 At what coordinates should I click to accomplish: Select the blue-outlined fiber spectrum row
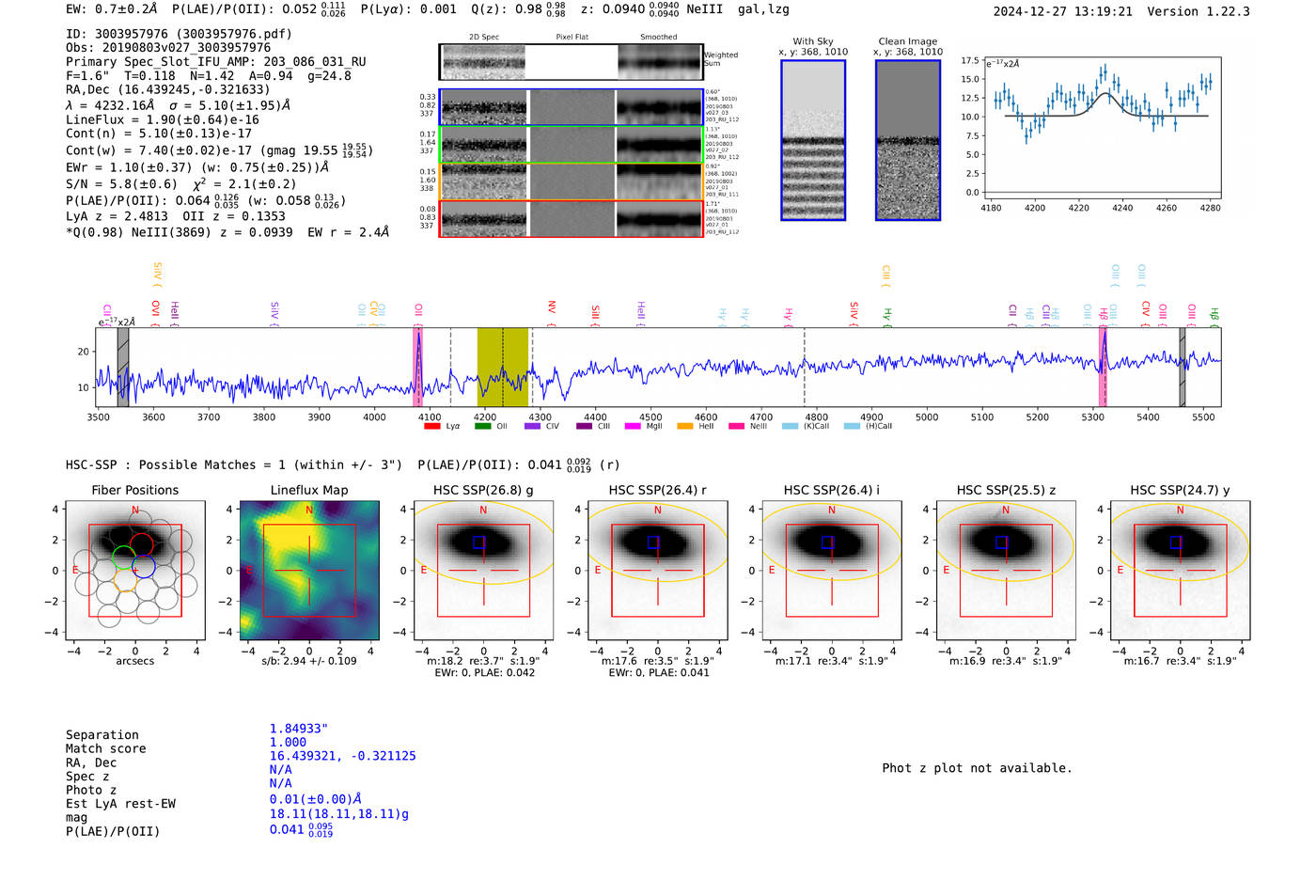click(571, 107)
